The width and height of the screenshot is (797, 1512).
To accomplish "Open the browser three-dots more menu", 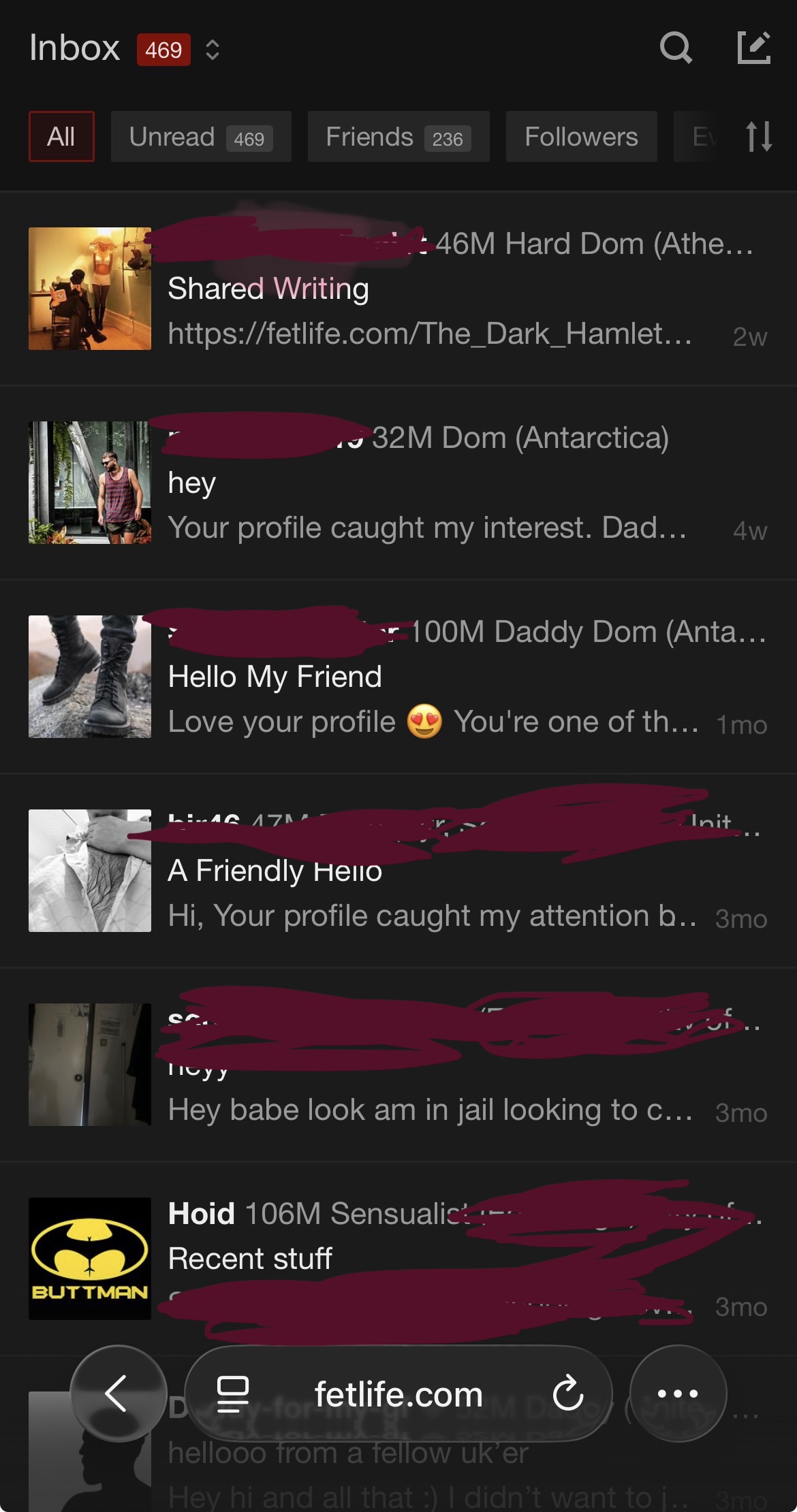I will (678, 1393).
